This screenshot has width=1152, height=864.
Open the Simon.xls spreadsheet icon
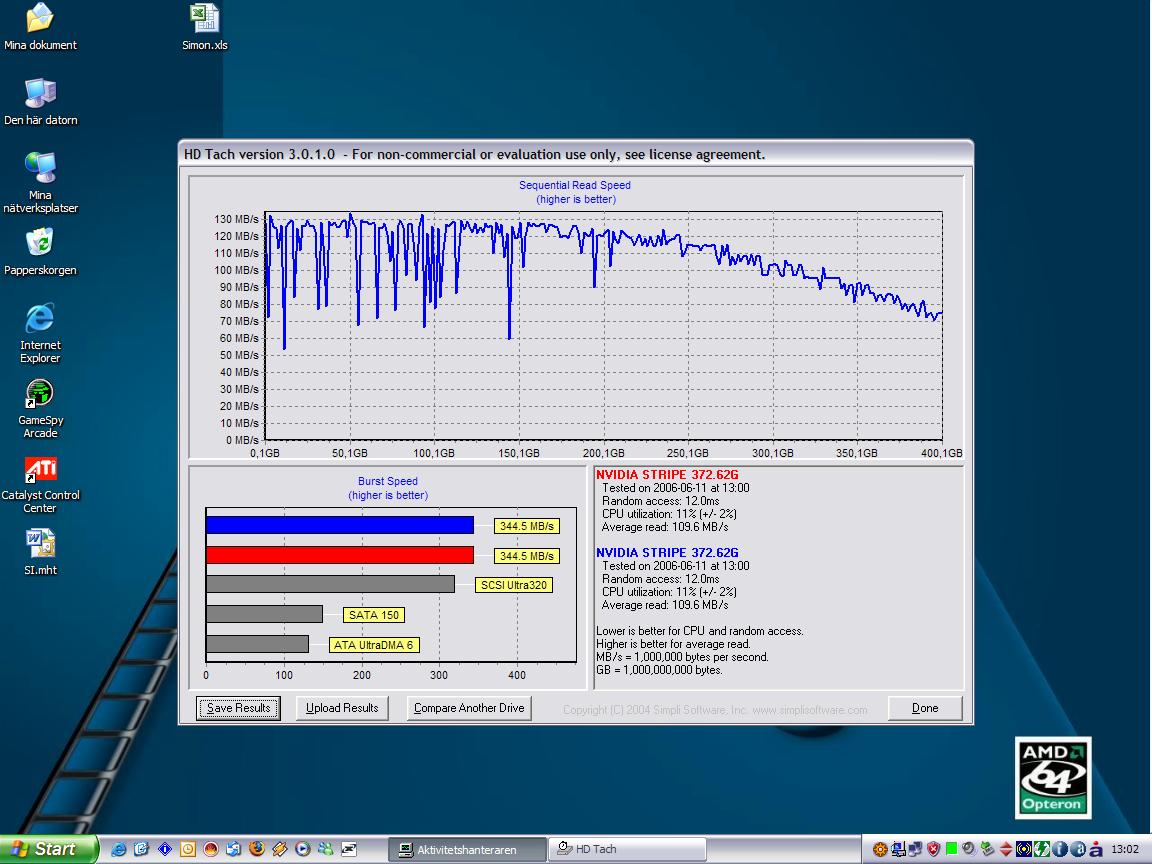(x=205, y=26)
